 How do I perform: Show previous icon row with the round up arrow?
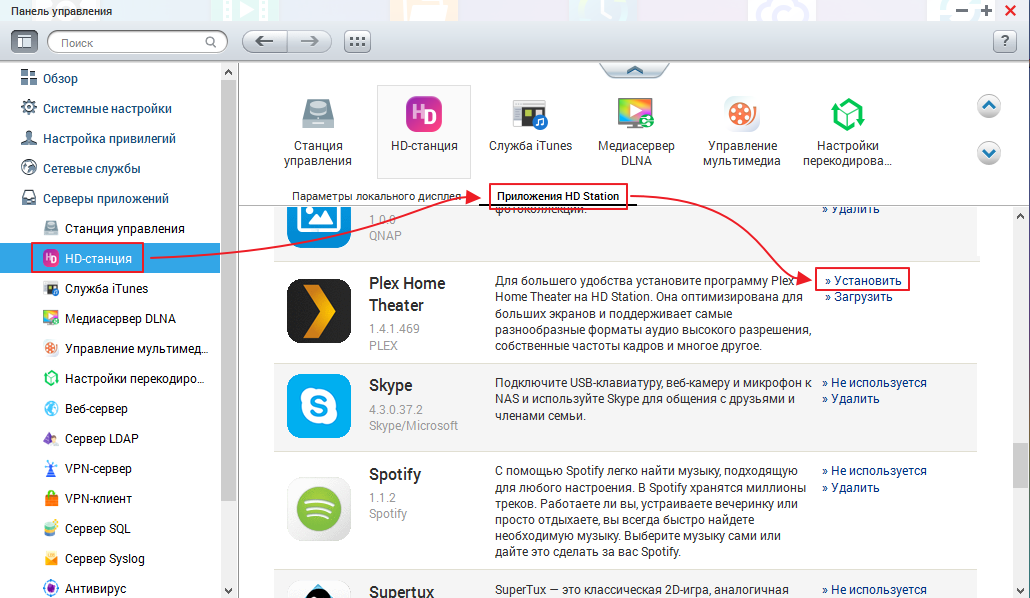coord(989,106)
